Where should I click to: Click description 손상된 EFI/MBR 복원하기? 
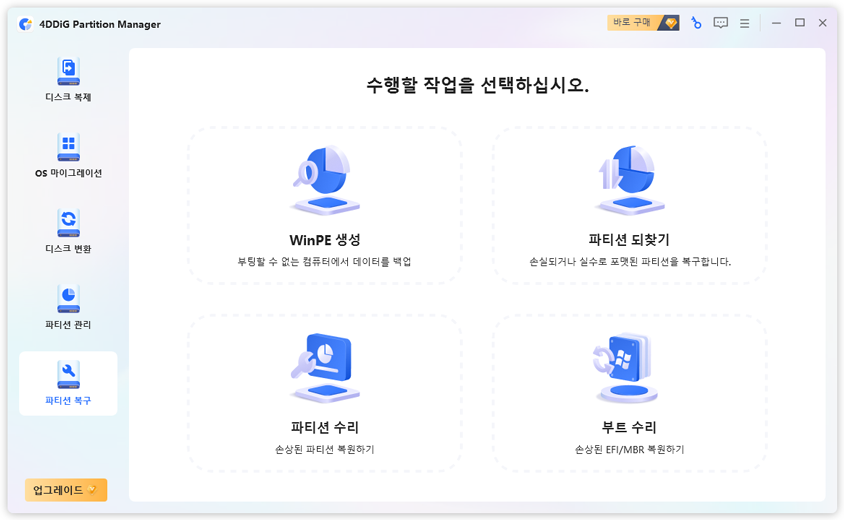pyautogui.click(x=629, y=449)
